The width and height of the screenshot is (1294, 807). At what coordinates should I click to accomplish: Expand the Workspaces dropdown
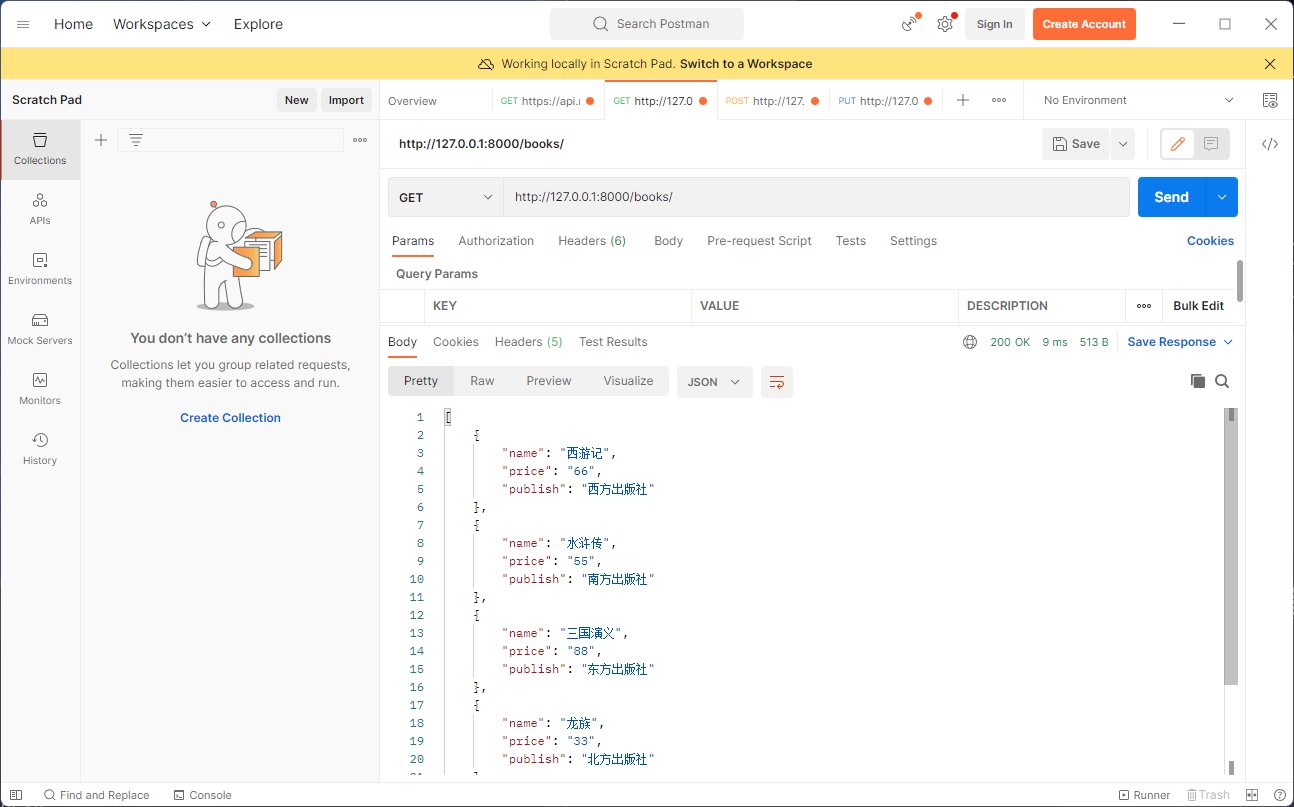pyautogui.click(x=162, y=24)
